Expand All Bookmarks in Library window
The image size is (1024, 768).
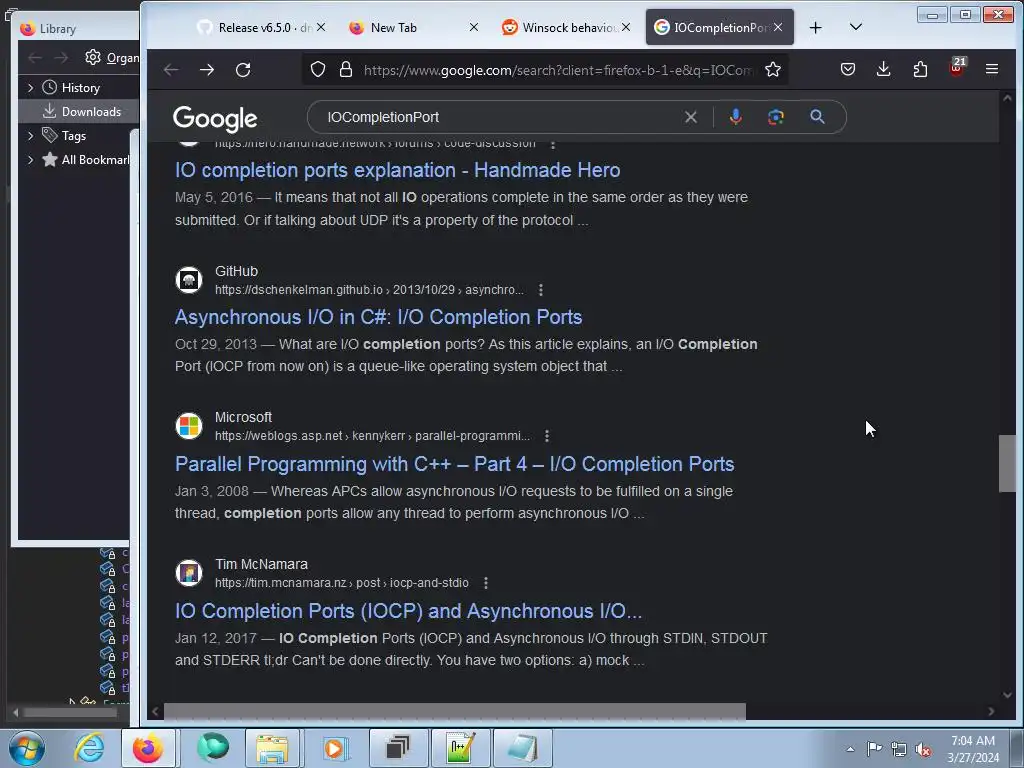[x=30, y=160]
